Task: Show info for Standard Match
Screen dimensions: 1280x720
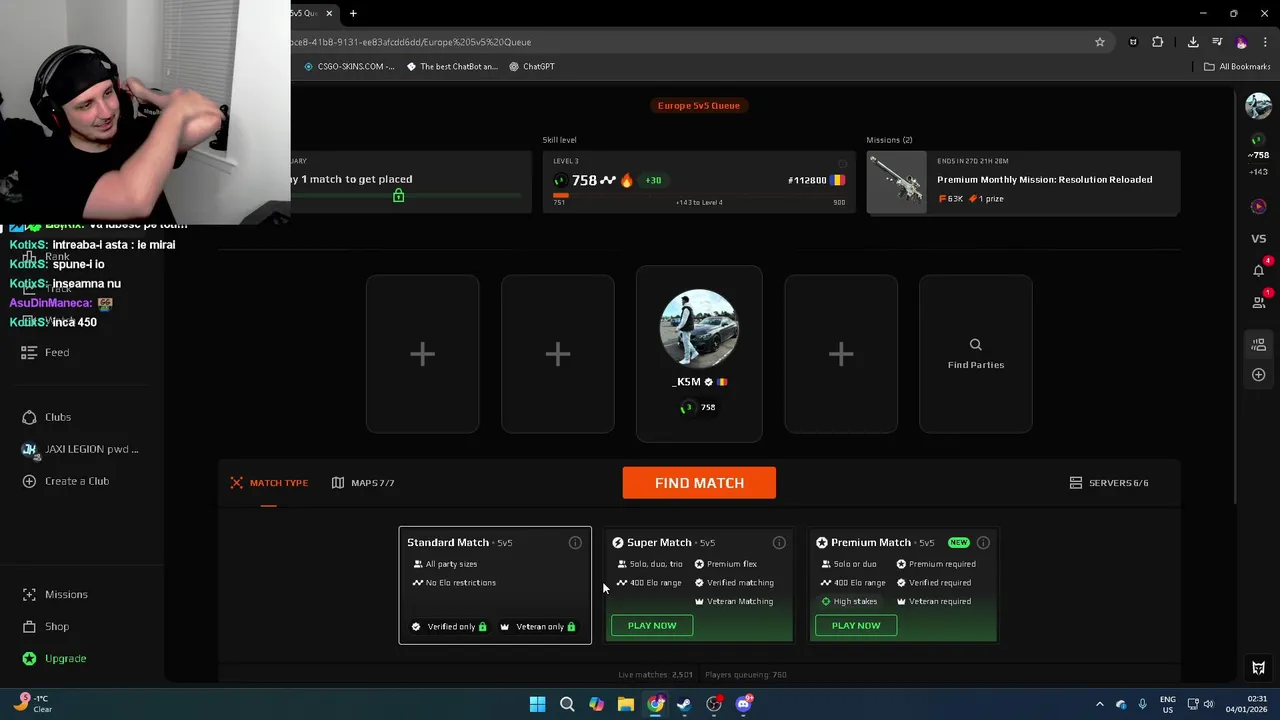Action: coord(575,542)
